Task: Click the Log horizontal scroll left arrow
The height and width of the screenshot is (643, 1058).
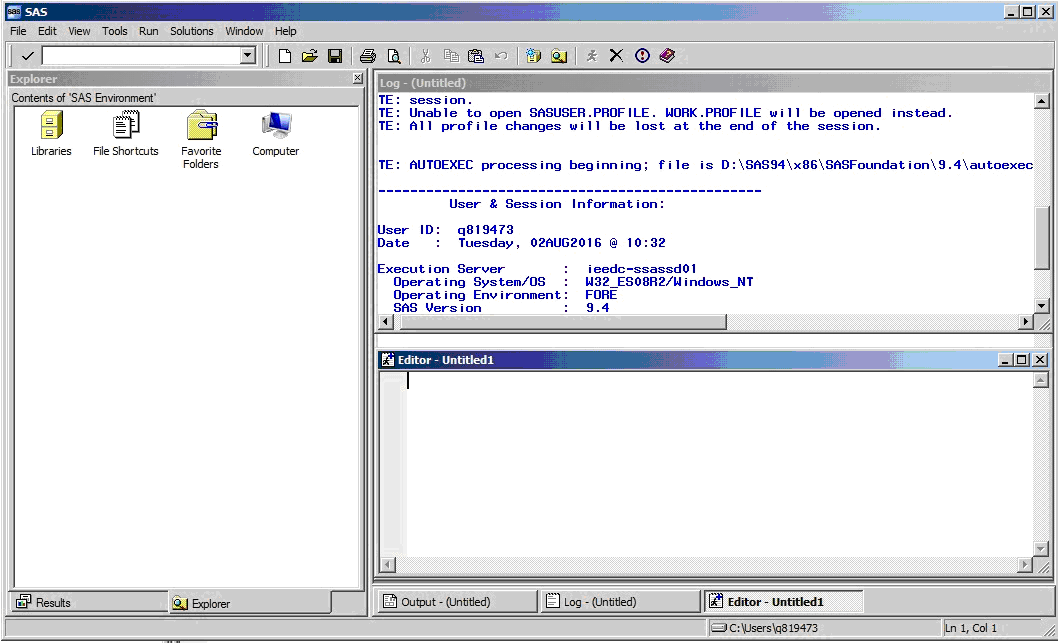Action: coord(385,322)
